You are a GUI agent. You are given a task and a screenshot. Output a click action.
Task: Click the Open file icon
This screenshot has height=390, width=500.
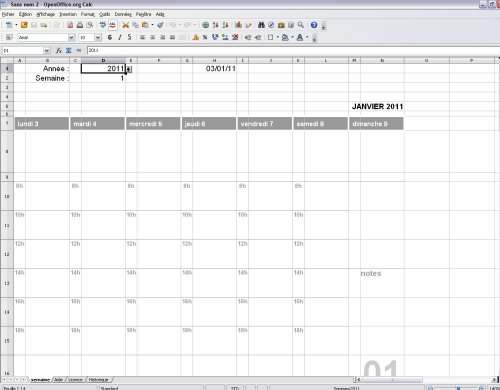click(x=24, y=25)
